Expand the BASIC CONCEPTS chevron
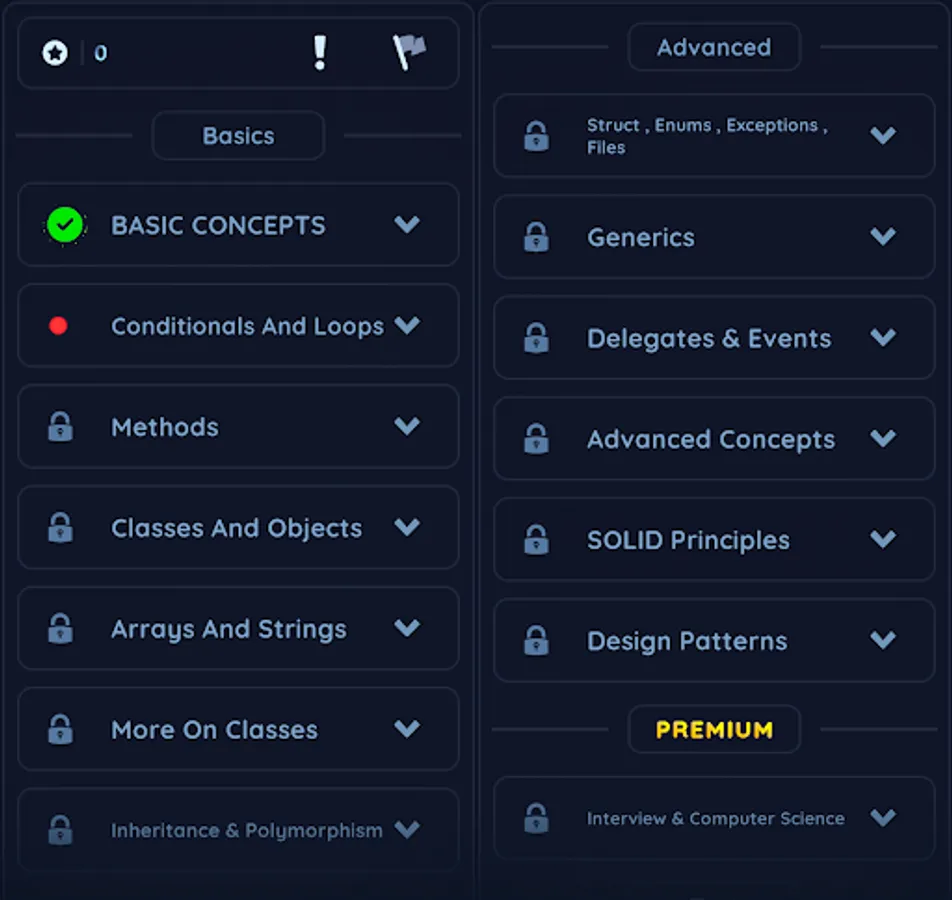Screen dimensions: 952x900 point(407,226)
